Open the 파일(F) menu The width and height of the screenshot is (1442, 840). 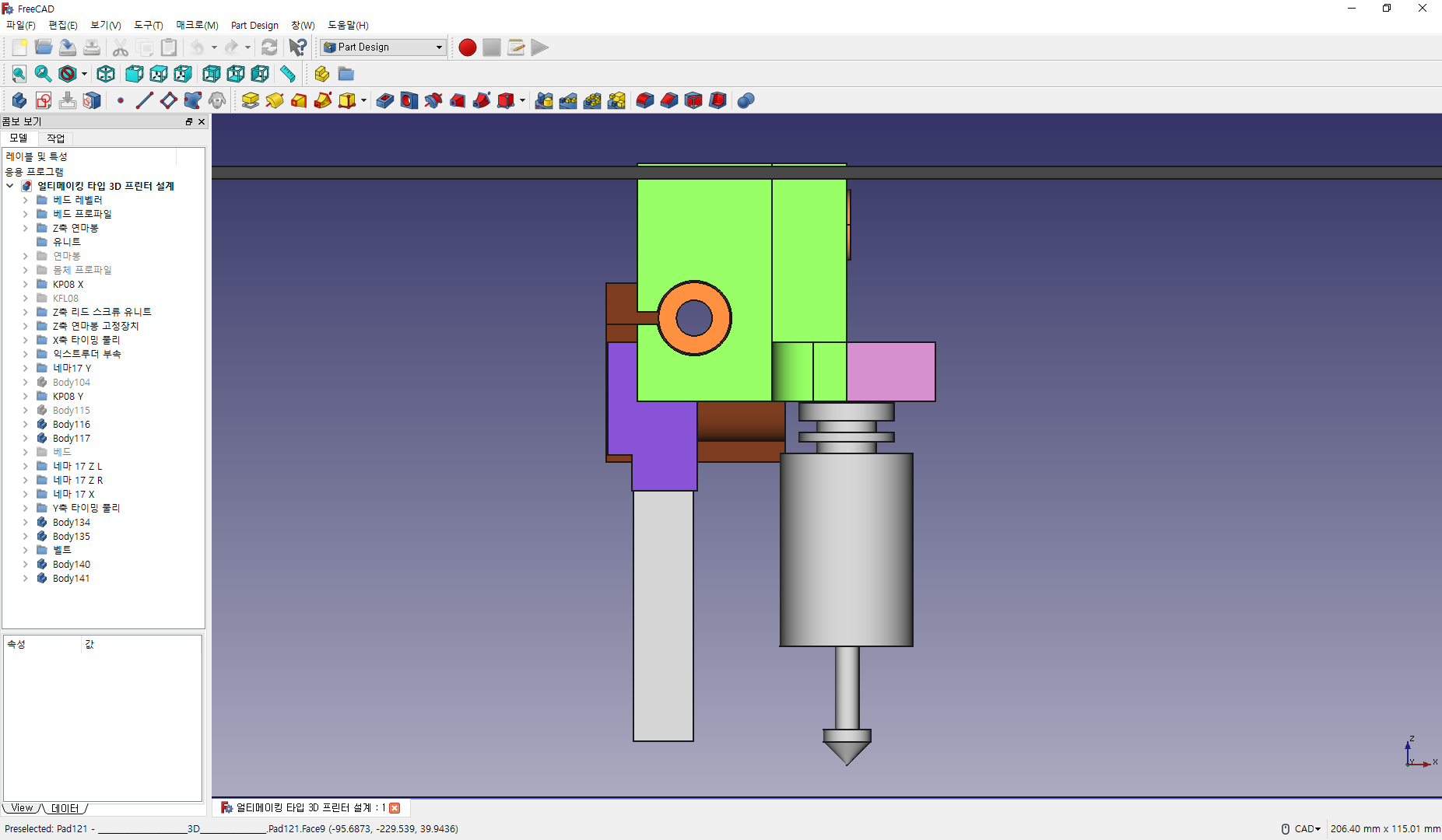pyautogui.click(x=21, y=25)
